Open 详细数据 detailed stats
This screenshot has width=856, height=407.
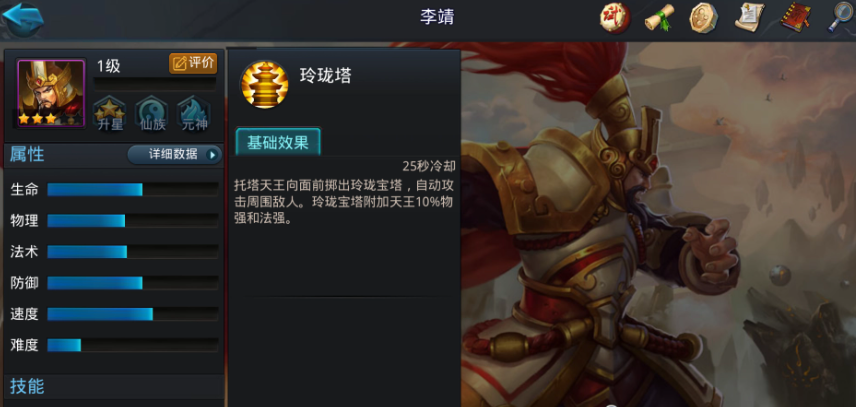click(175, 154)
